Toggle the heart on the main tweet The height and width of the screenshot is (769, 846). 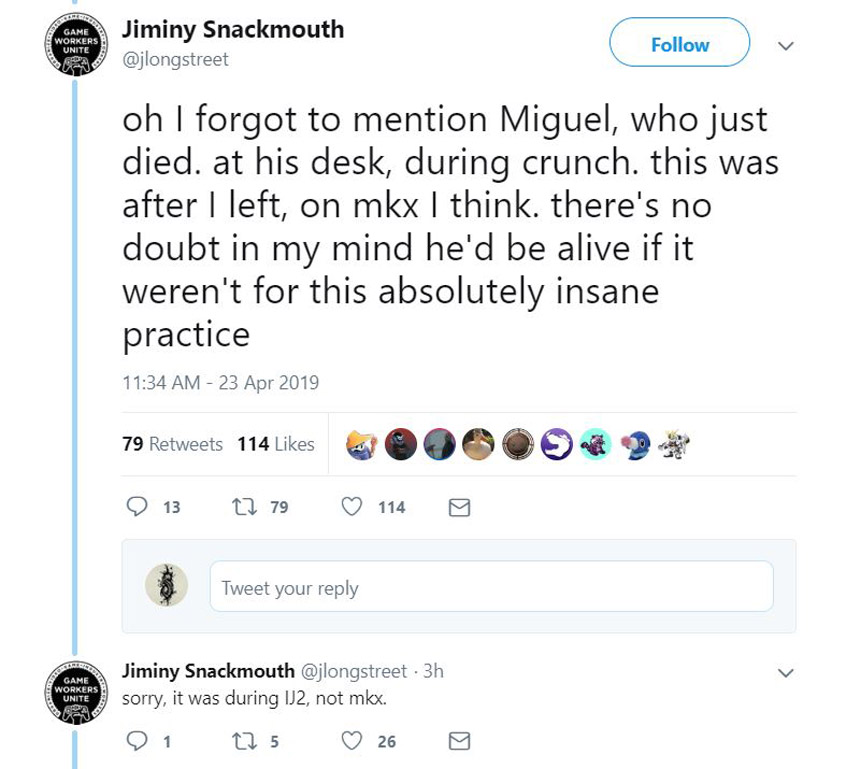tap(350, 507)
